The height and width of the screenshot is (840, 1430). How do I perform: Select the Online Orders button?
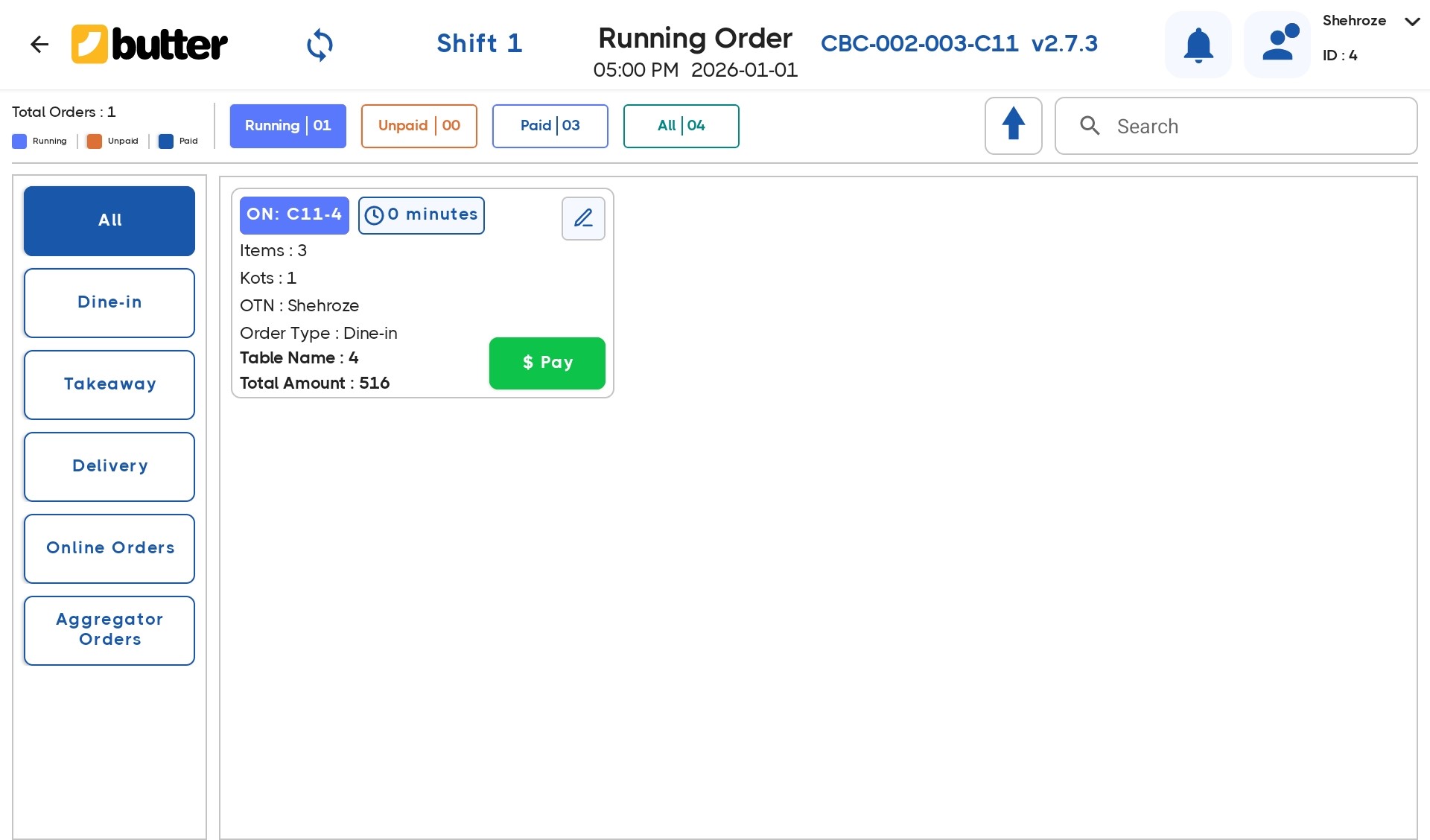click(109, 548)
